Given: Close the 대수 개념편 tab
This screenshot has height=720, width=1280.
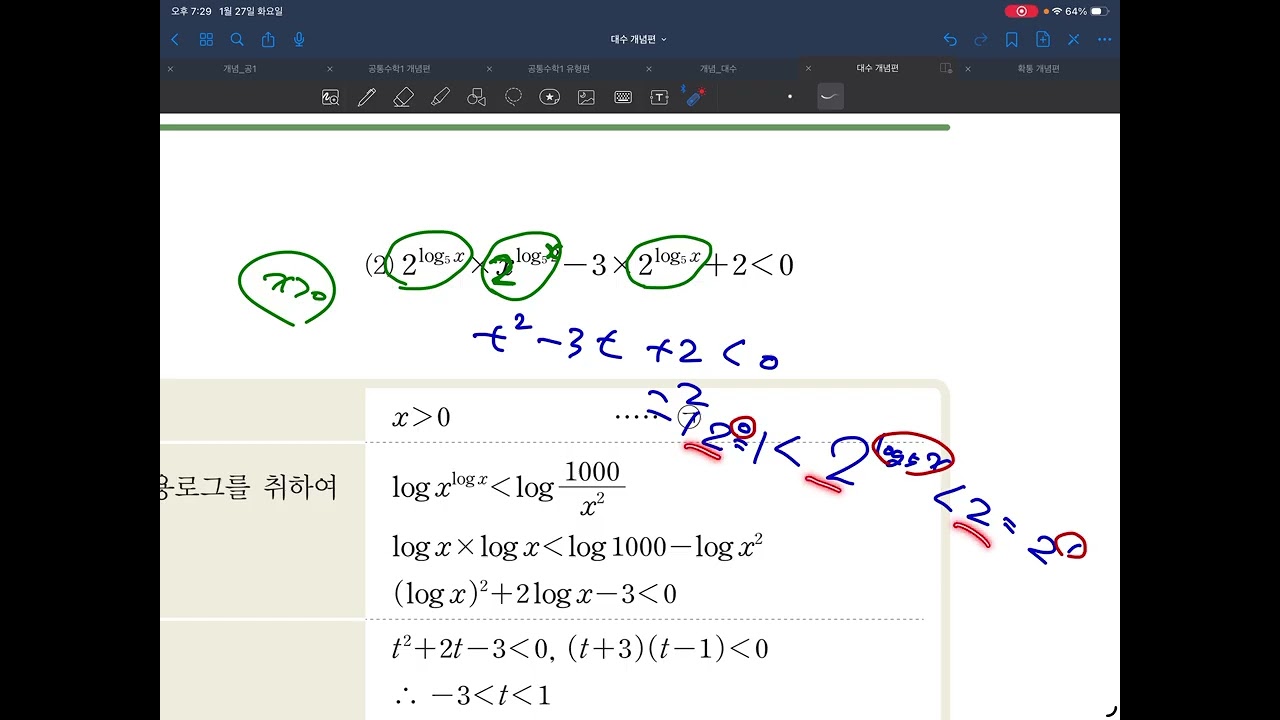Looking at the screenshot, I should 808,69.
